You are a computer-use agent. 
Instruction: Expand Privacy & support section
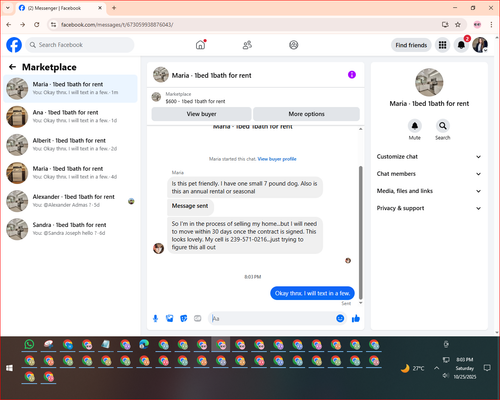pos(429,208)
